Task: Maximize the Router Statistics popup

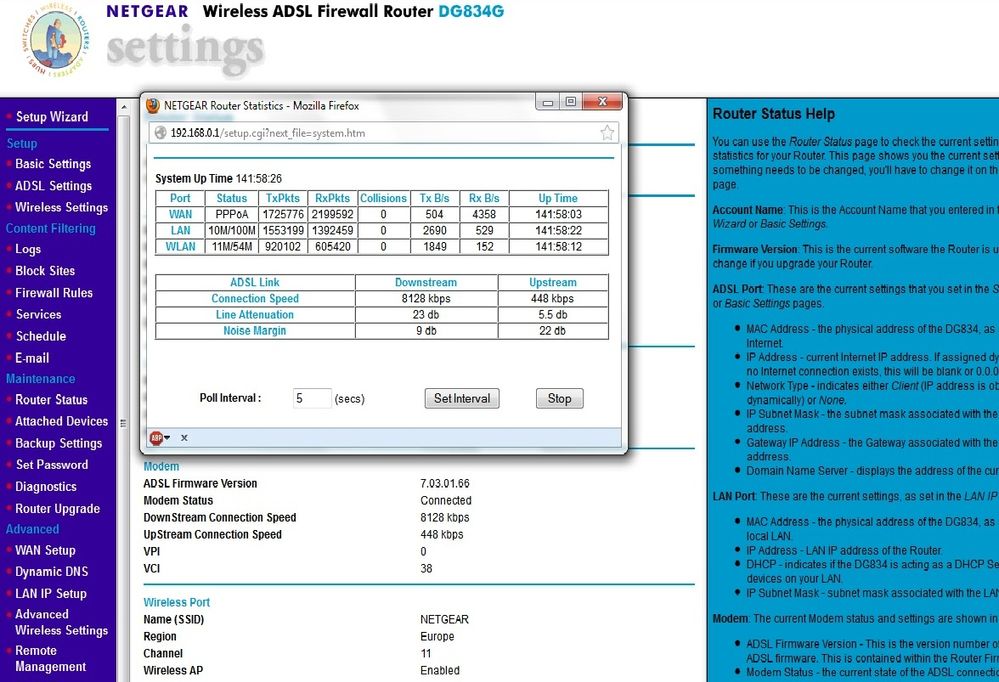Action: [x=571, y=102]
